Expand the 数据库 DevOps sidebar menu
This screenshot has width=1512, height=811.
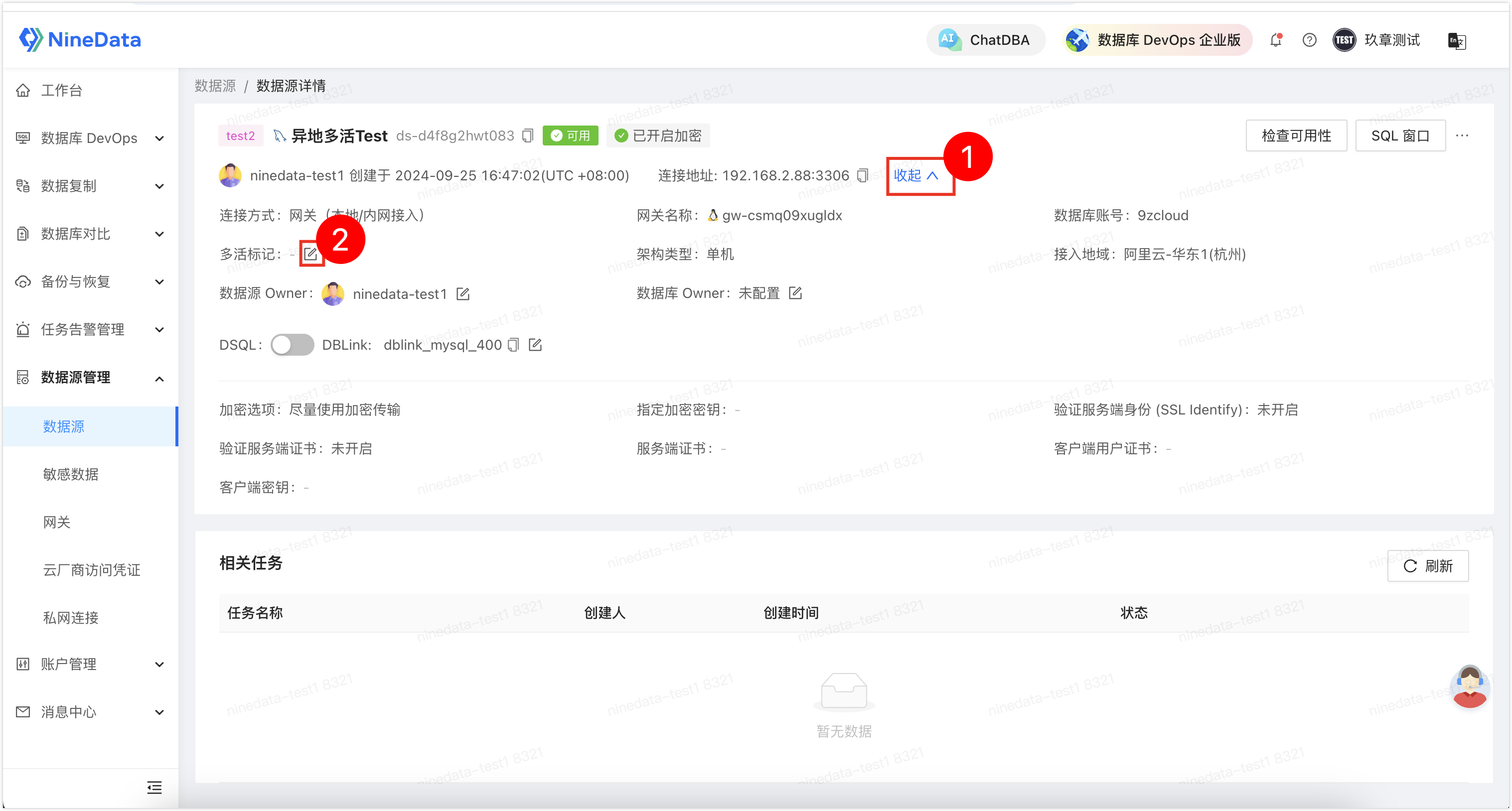[x=89, y=138]
